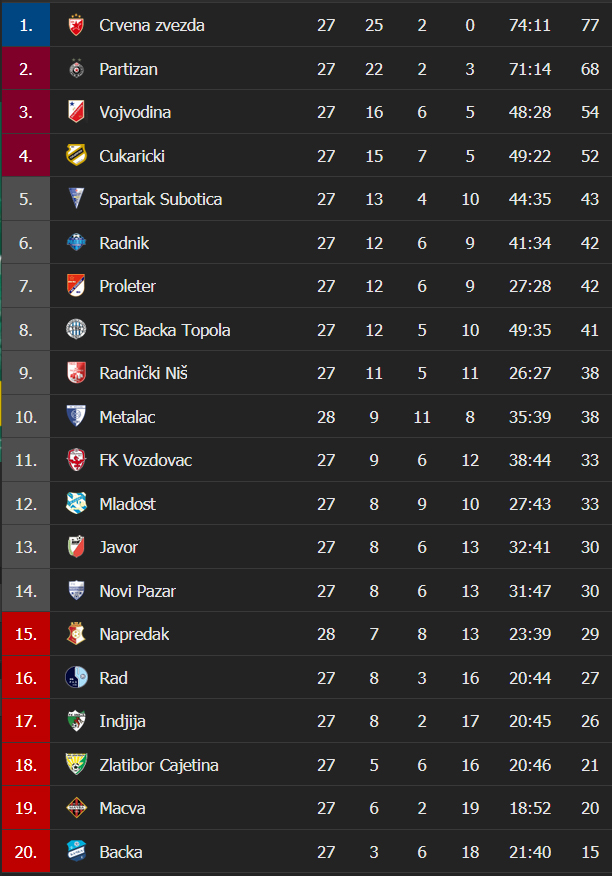Click the Spartak Subotica crest

[x=76, y=199]
